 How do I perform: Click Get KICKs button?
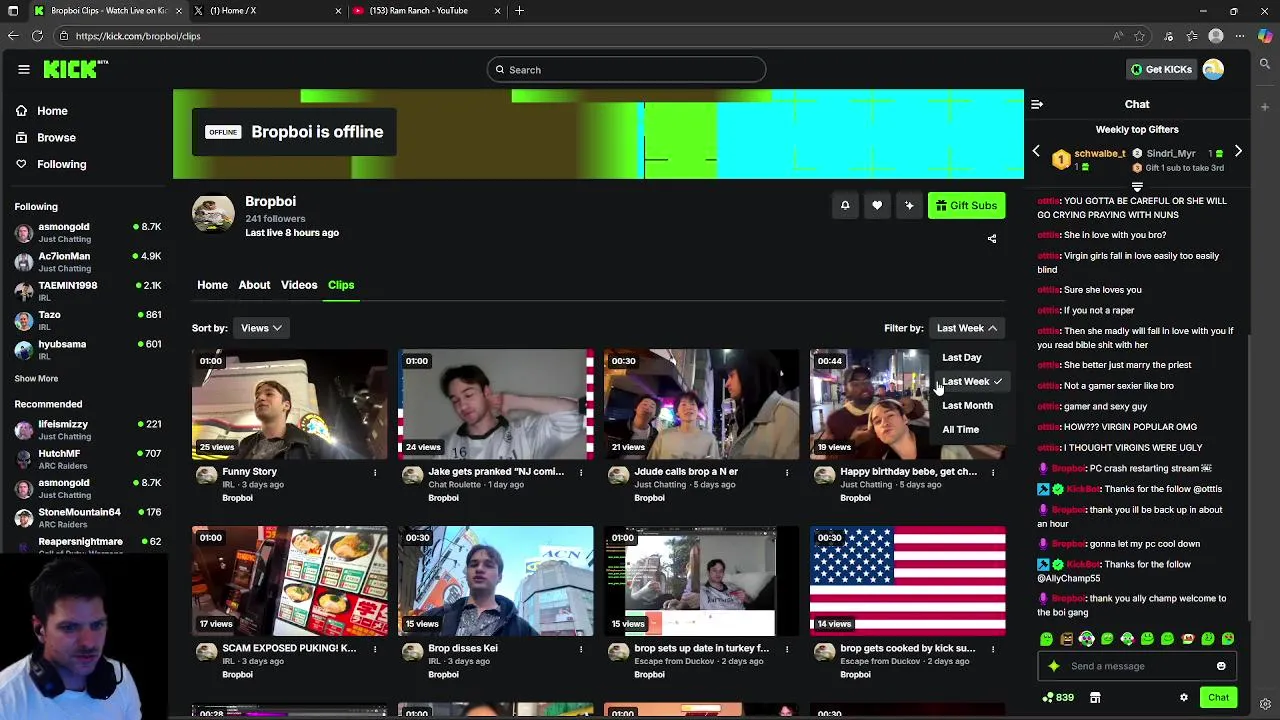(x=1161, y=69)
